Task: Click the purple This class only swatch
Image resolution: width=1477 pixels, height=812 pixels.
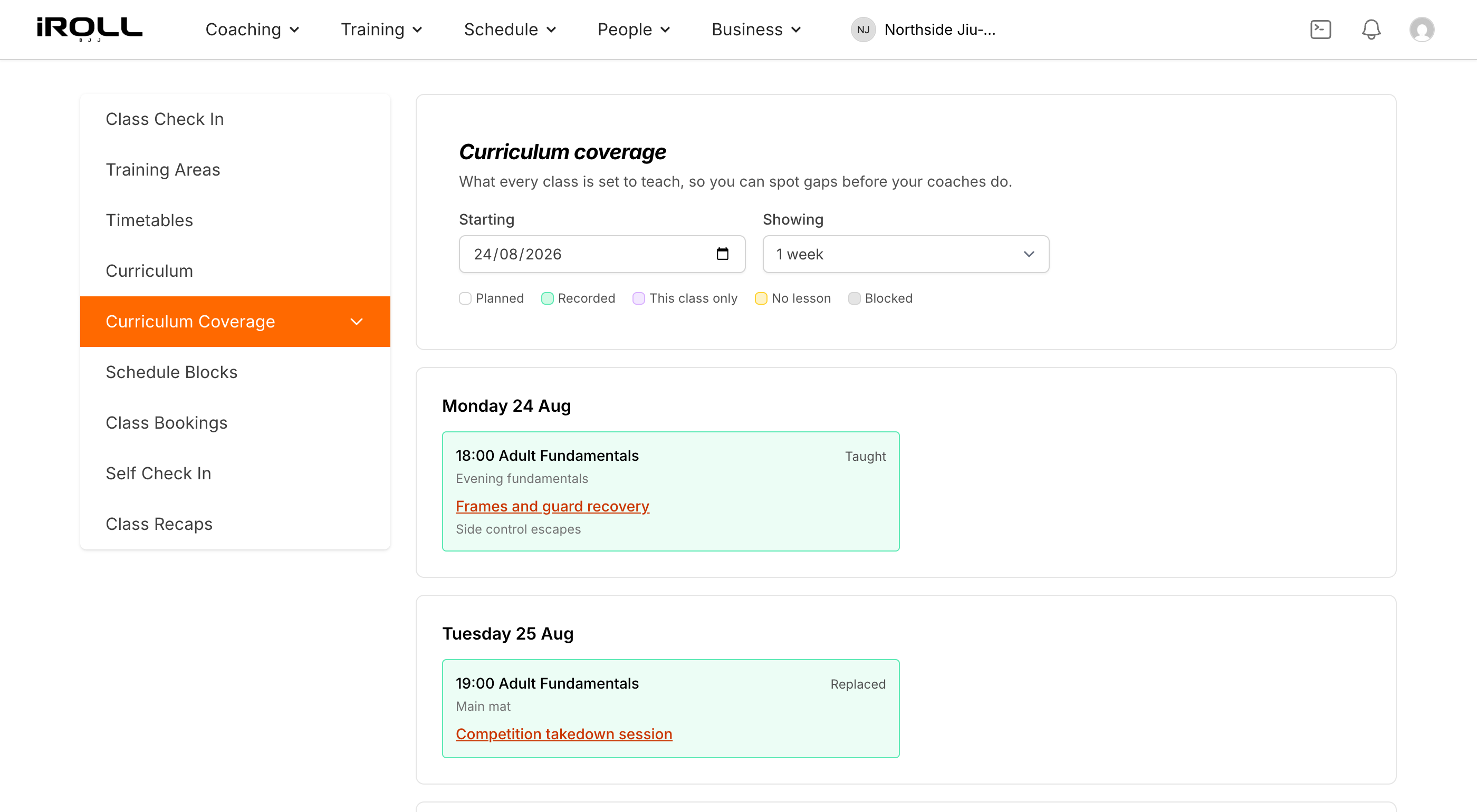Action: 638,298
